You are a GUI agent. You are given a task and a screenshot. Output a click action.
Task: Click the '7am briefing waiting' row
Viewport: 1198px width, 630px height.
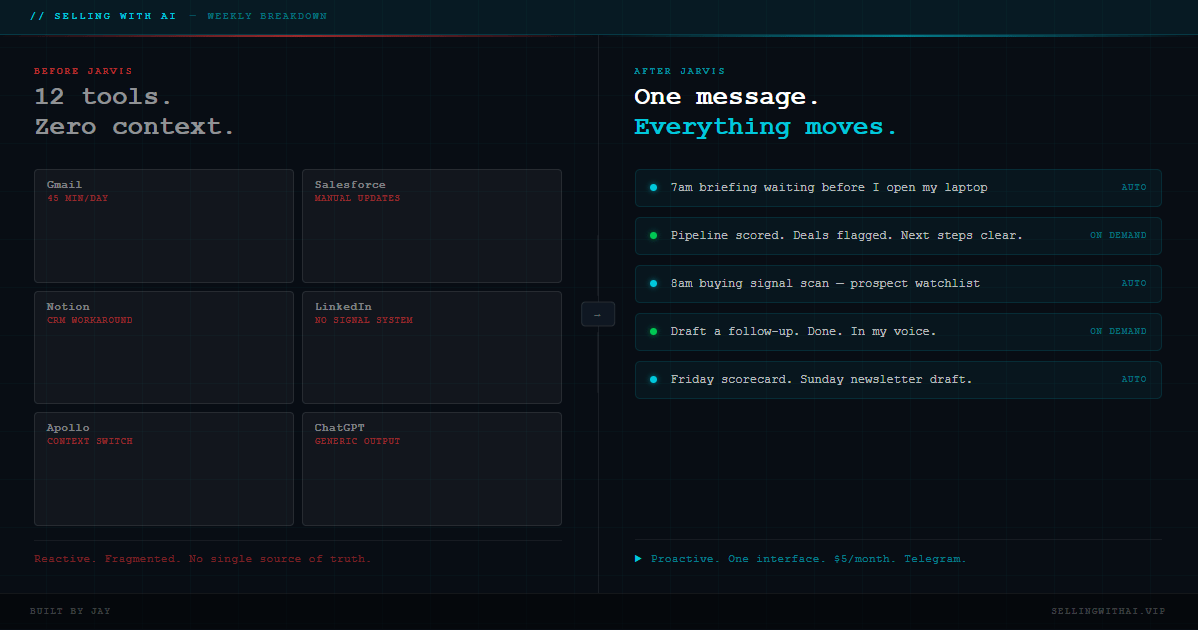coord(898,188)
